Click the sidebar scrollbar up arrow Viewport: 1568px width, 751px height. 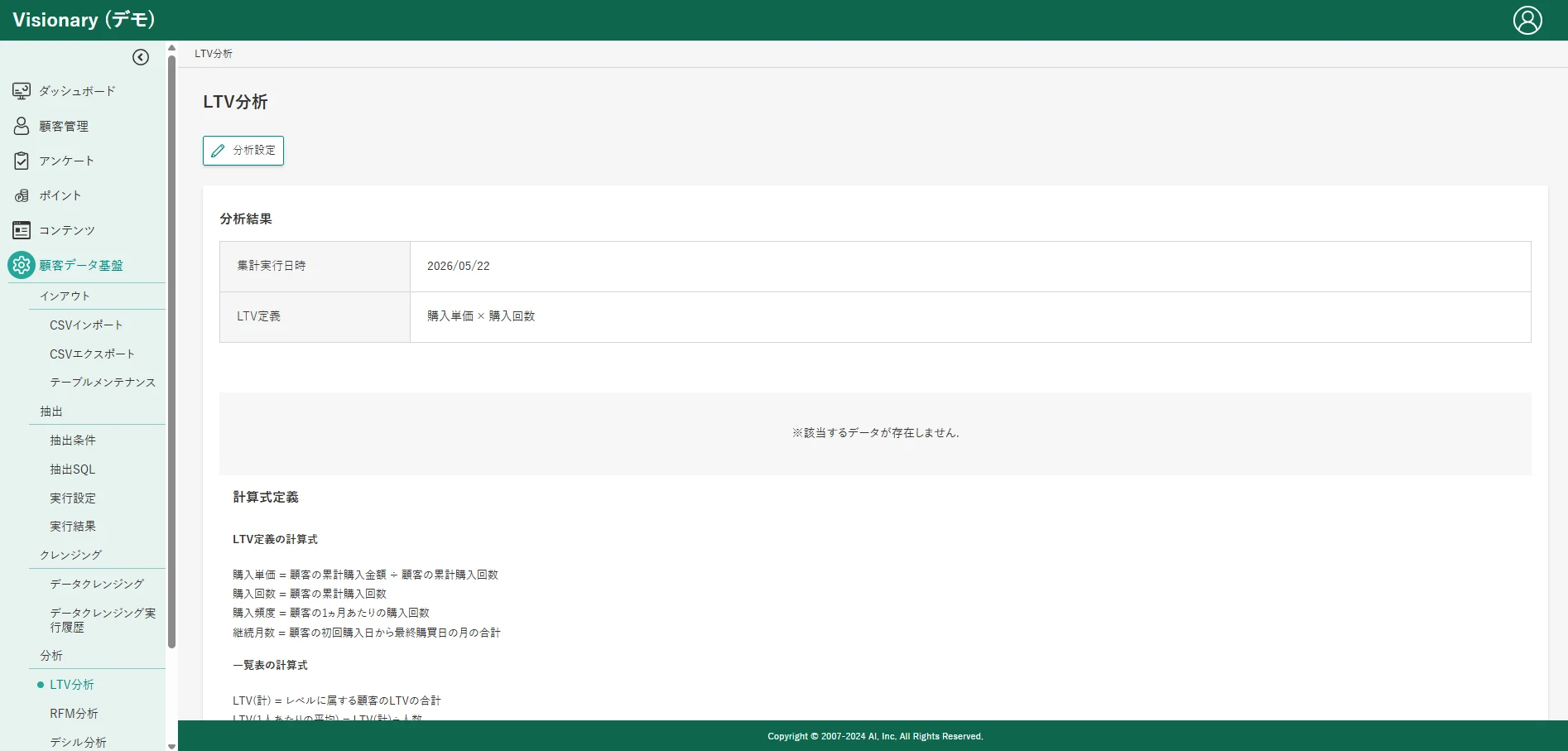click(x=171, y=47)
